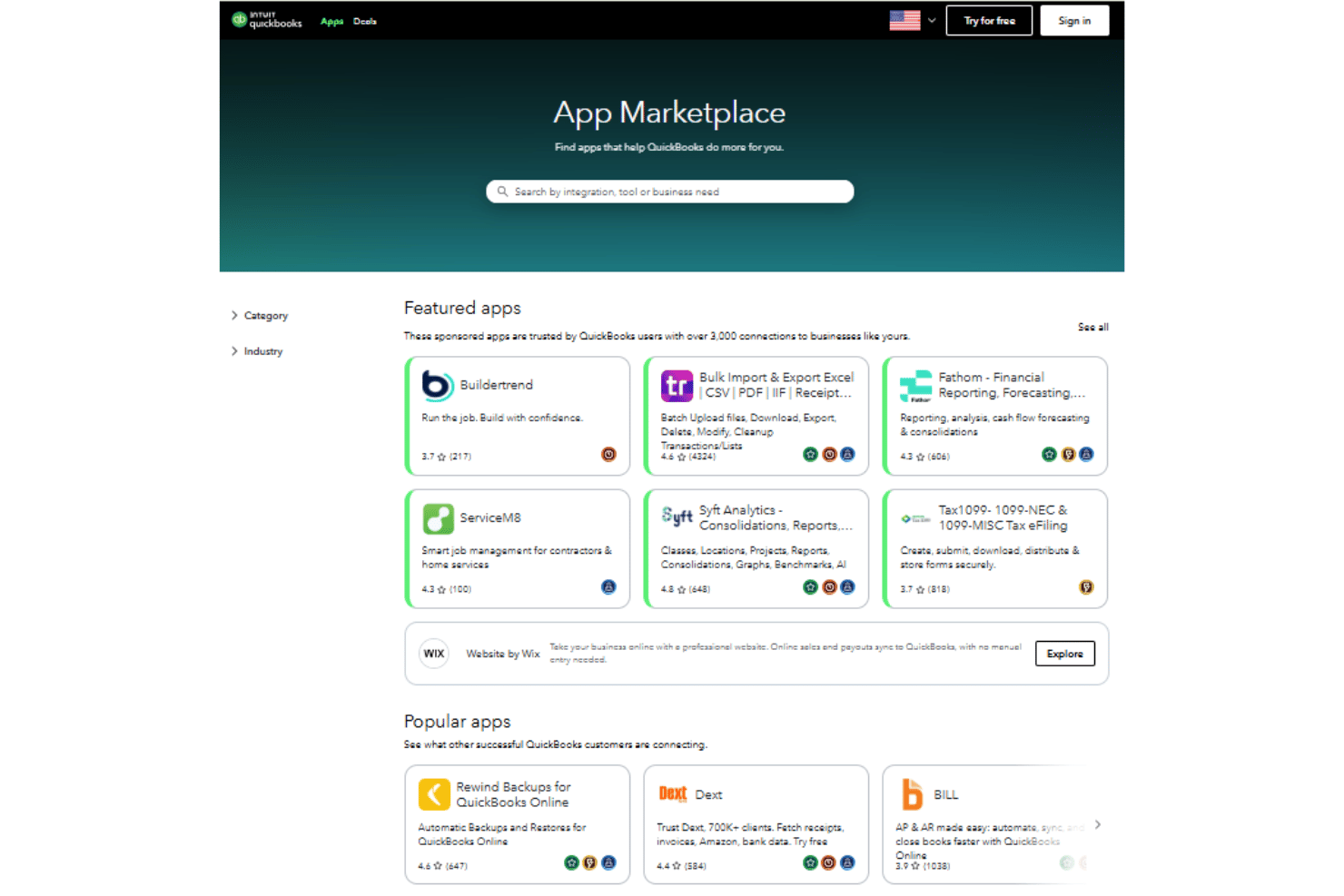Click the WIX logo circle
This screenshot has height=896, width=1344.
click(434, 654)
